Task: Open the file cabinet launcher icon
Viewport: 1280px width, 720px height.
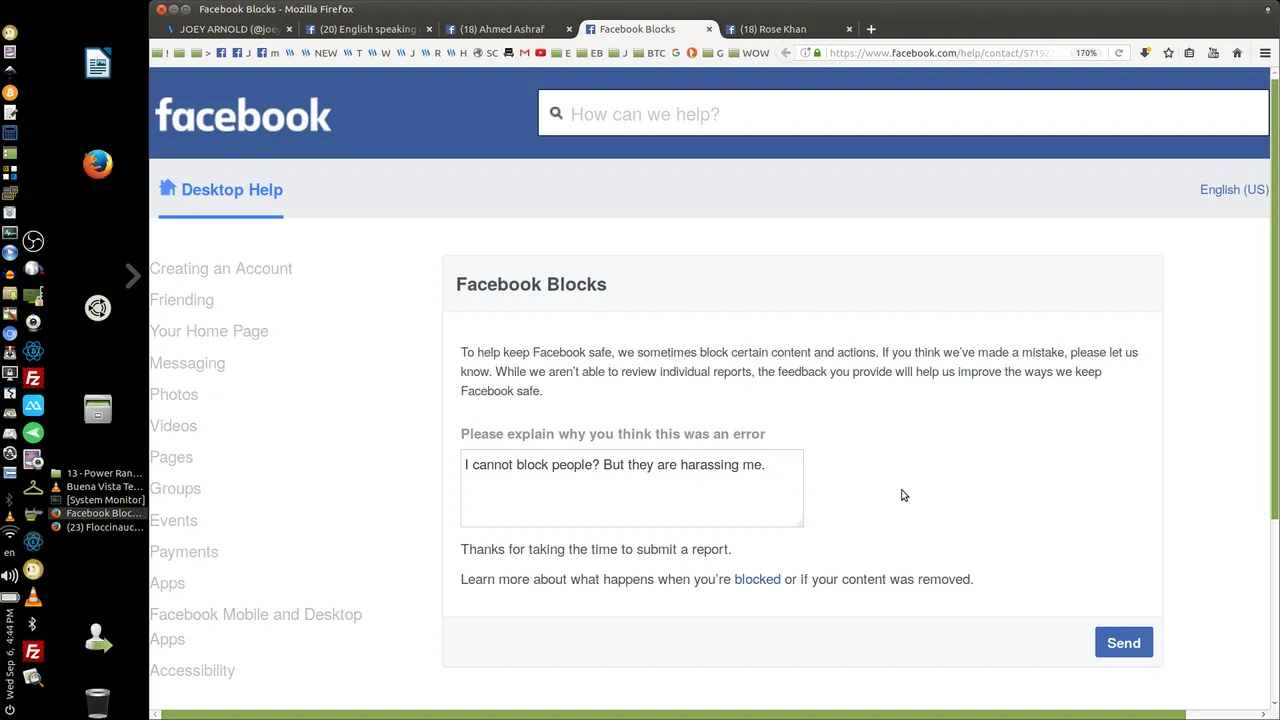Action: (x=97, y=409)
